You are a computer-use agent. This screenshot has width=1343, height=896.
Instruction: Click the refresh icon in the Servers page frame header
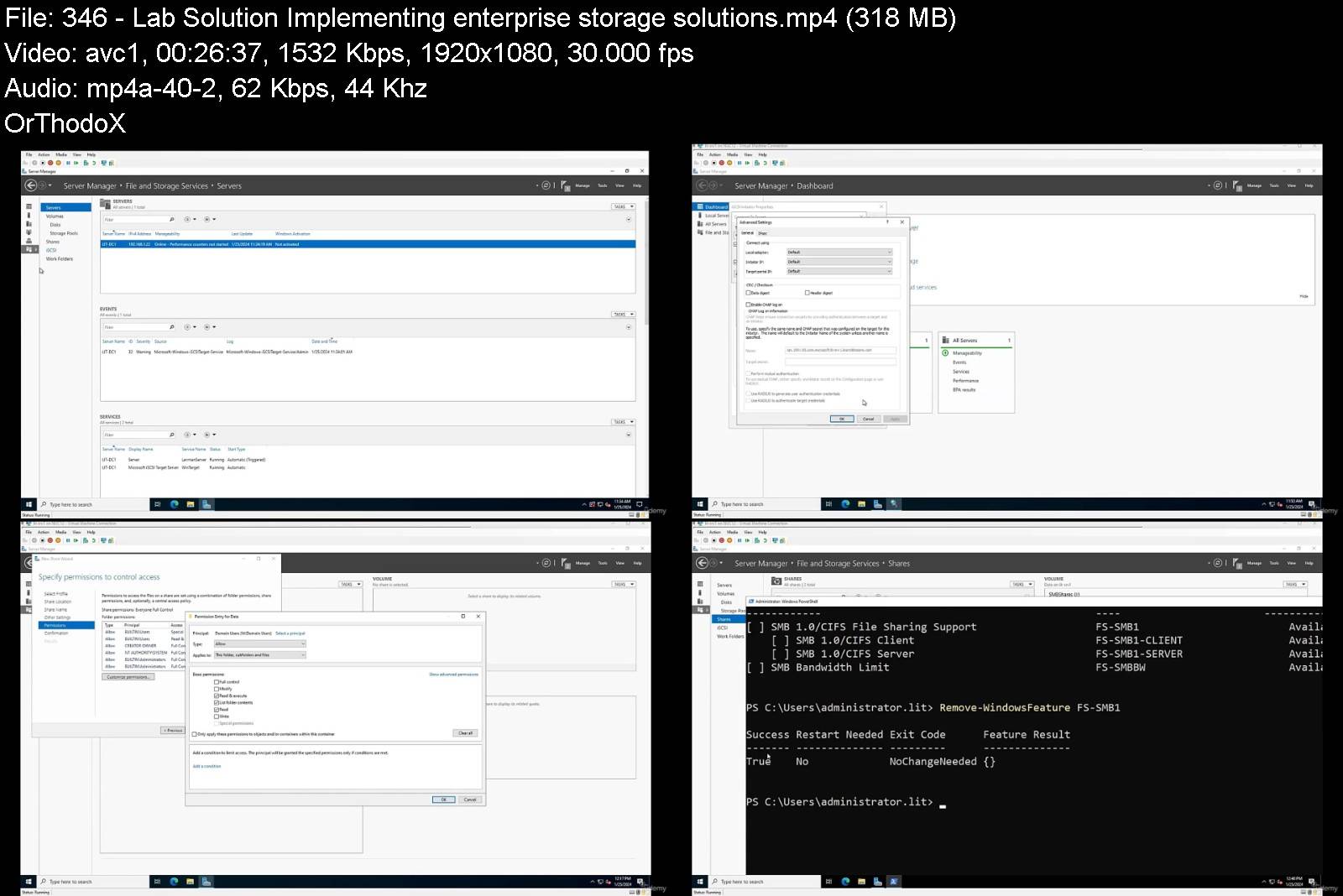point(546,185)
